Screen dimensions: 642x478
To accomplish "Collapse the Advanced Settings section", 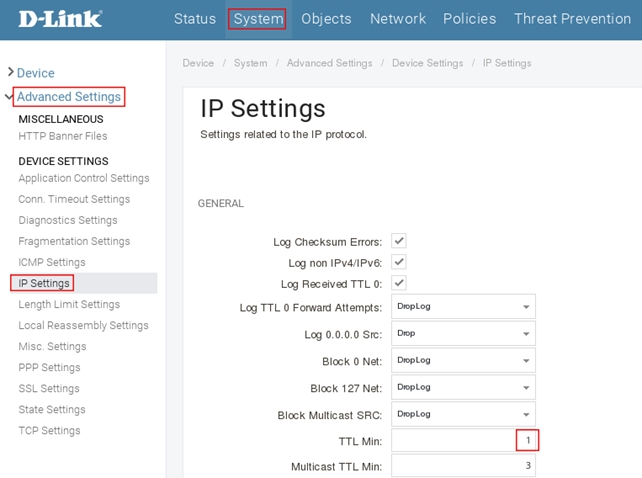I will tap(10, 97).
